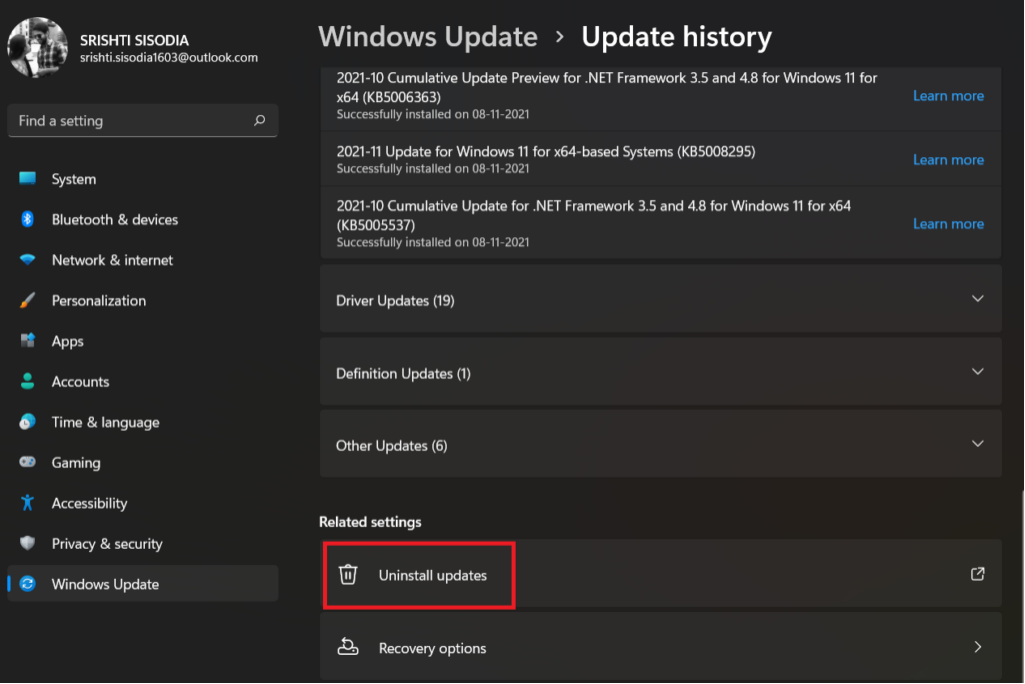Click the Personalization paintbrush icon

pyautogui.click(x=27, y=300)
